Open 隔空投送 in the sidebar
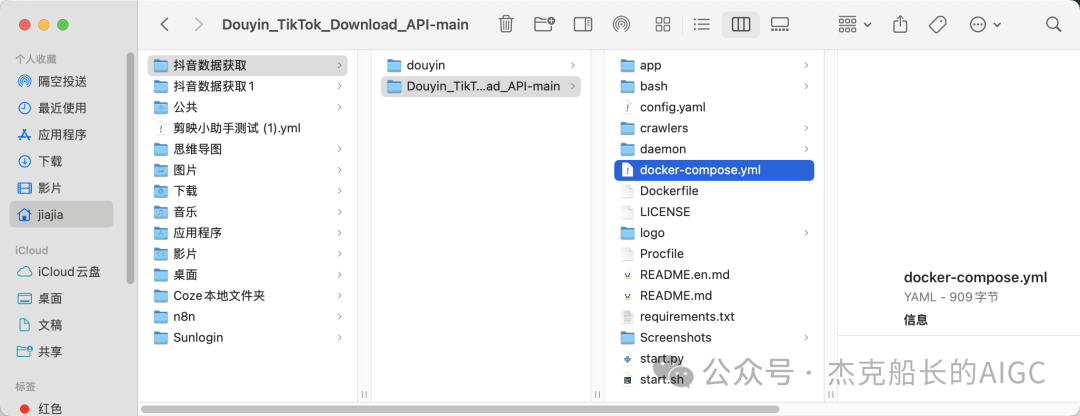Viewport: 1080px width, 416px height. coord(61,81)
